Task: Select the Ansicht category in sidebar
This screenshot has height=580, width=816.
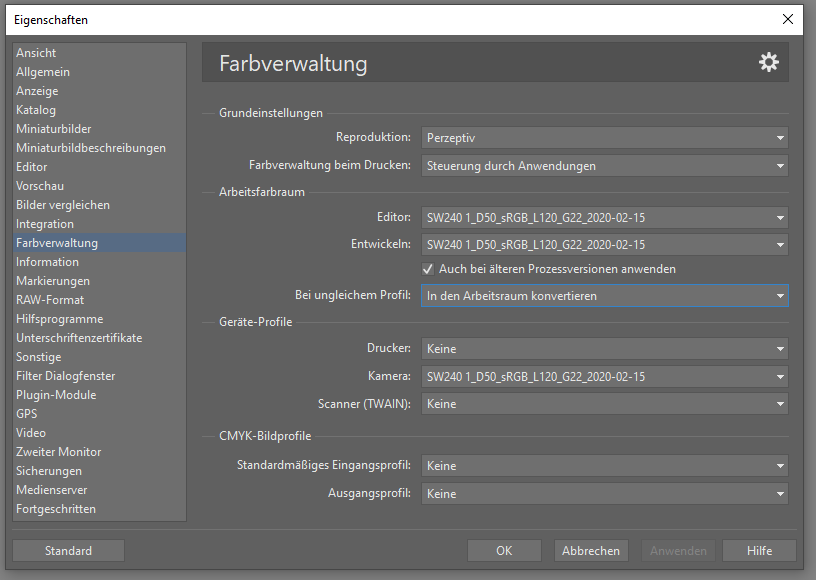Action: (x=36, y=53)
